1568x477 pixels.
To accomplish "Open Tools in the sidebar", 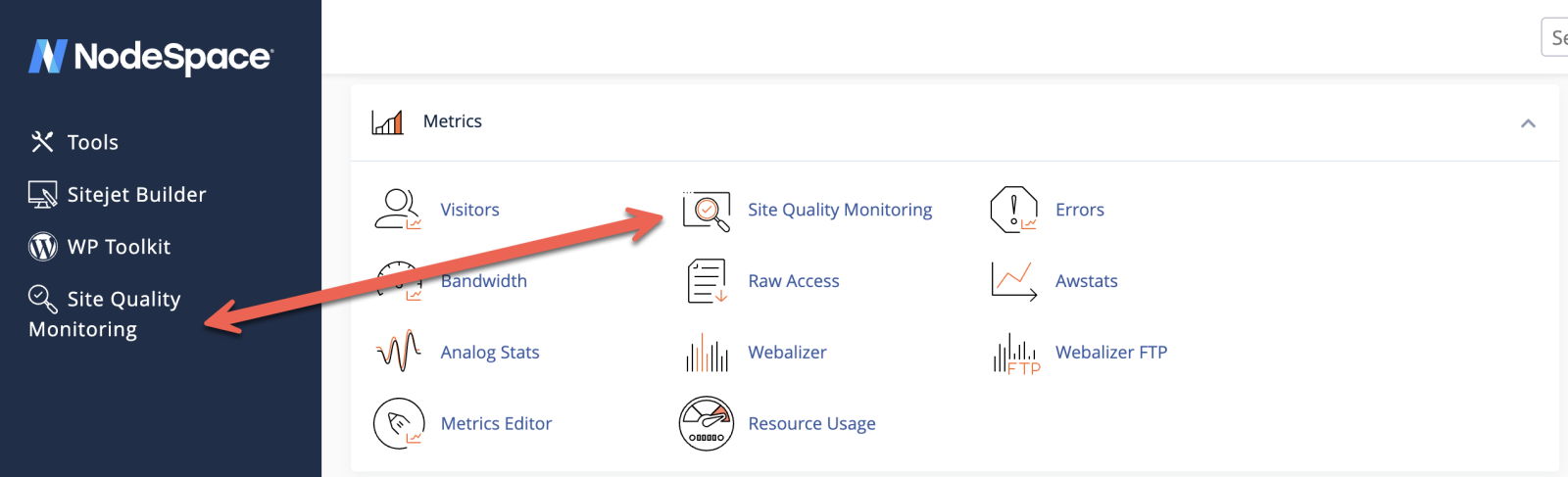I will 92,142.
